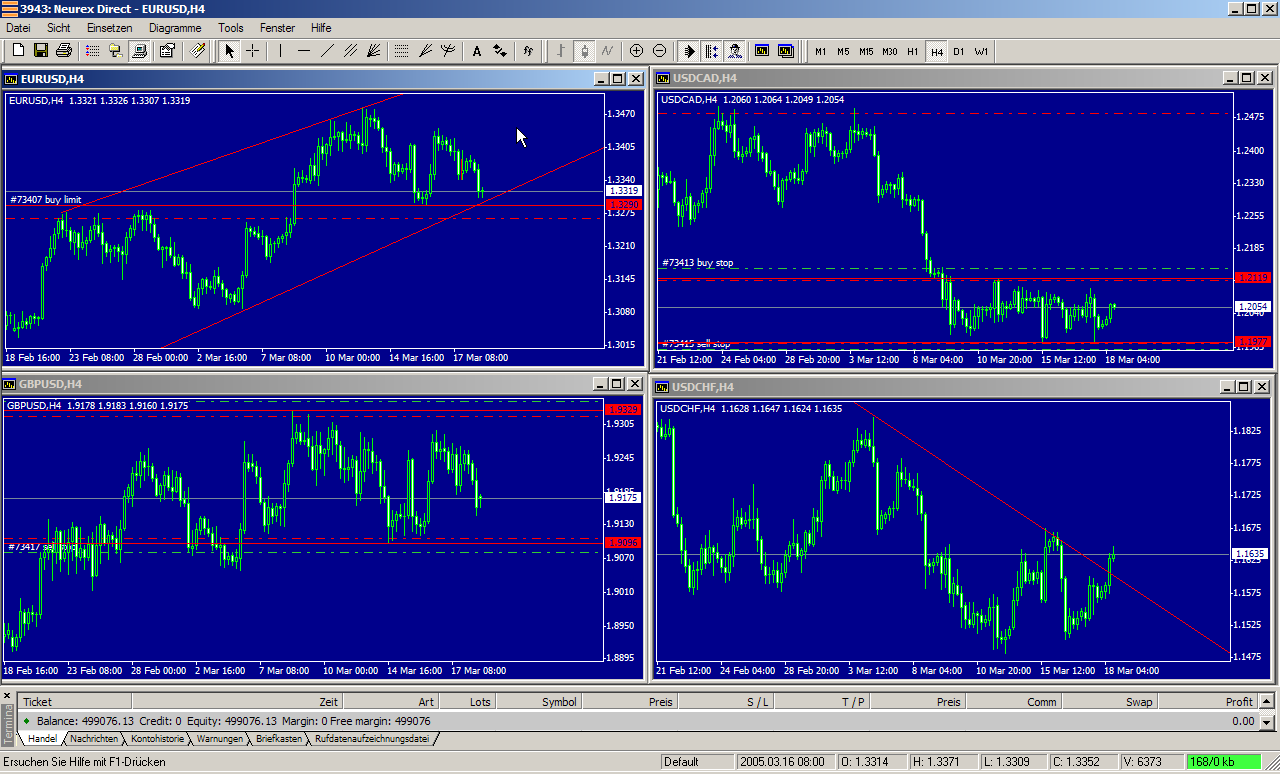Click the text label 'A' tool
The height and width of the screenshot is (774, 1280).
pos(476,51)
